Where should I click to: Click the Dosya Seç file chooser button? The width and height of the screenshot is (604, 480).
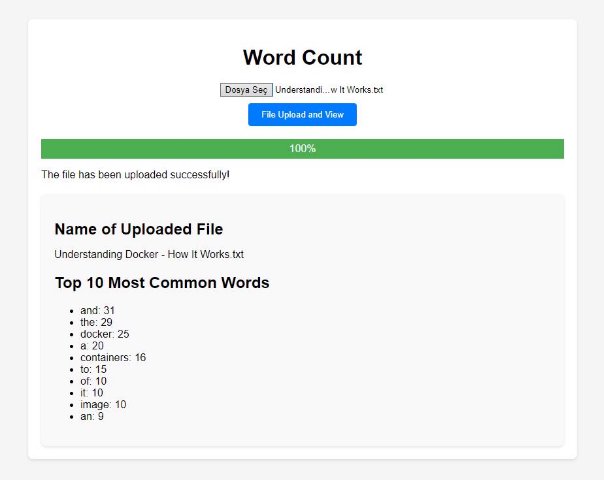(x=246, y=90)
